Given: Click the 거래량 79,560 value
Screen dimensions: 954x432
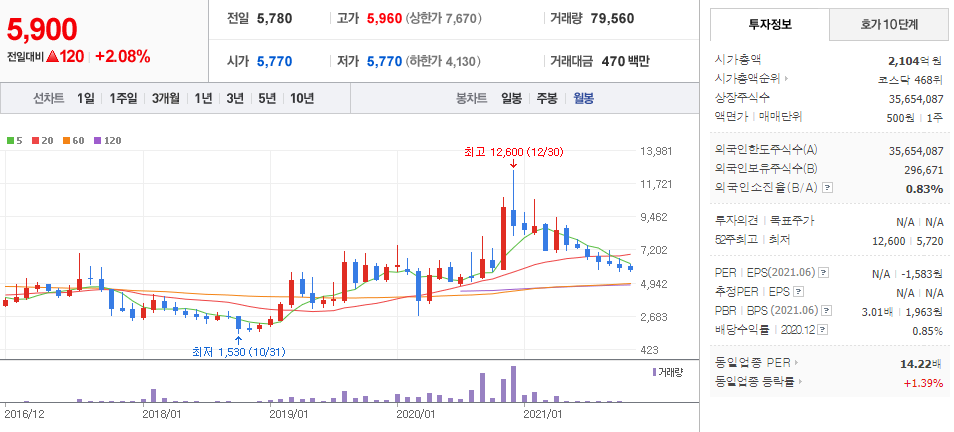Looking at the screenshot, I should [612, 18].
